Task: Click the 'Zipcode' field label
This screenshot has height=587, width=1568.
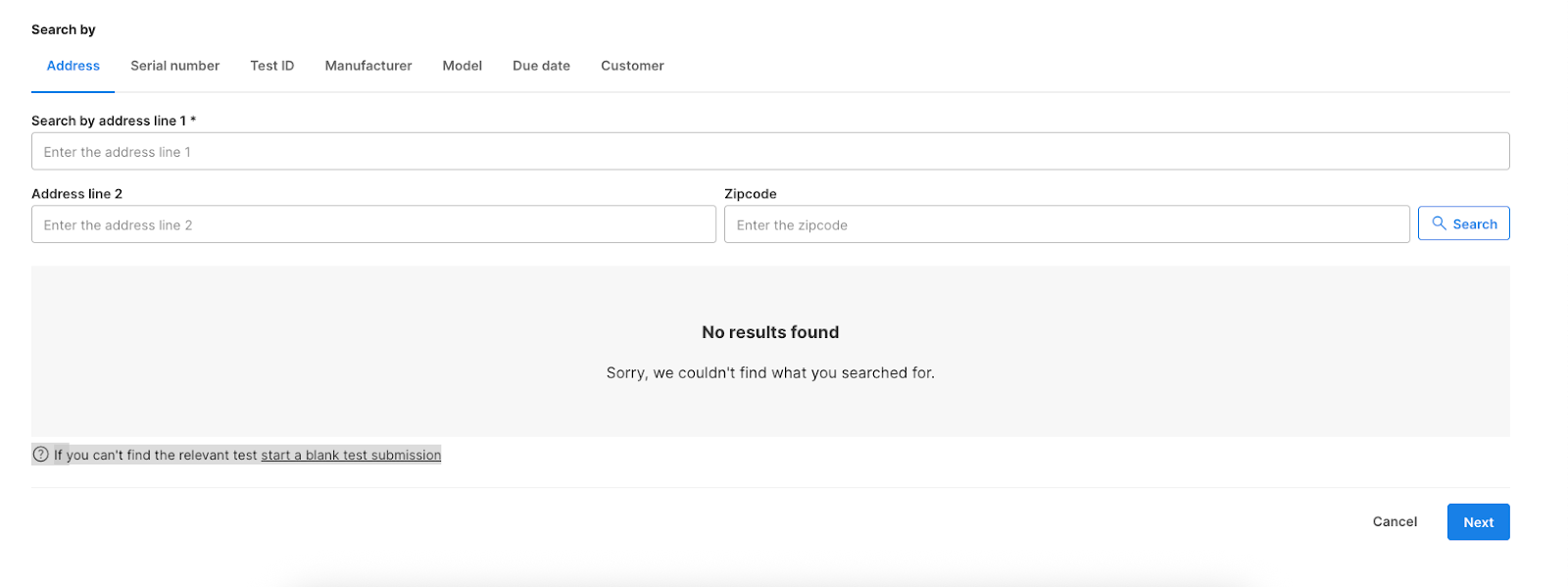Action: (x=750, y=194)
